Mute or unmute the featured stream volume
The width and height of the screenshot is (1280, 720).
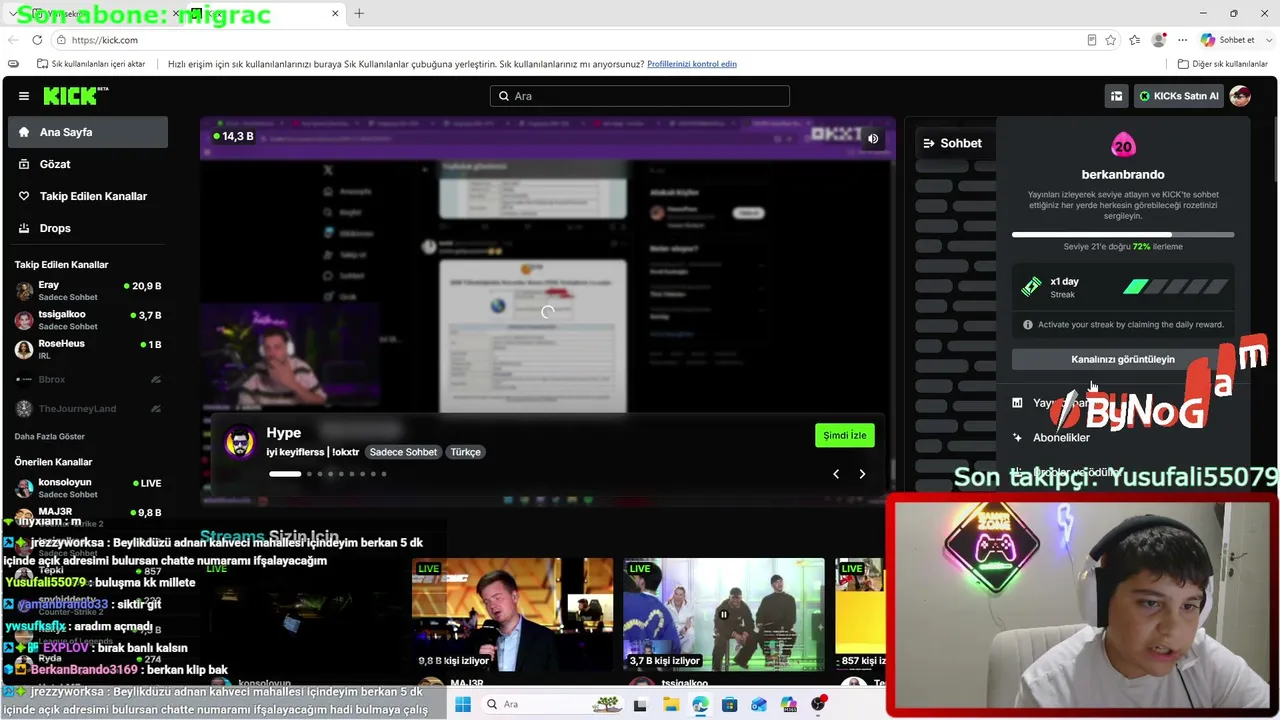873,139
